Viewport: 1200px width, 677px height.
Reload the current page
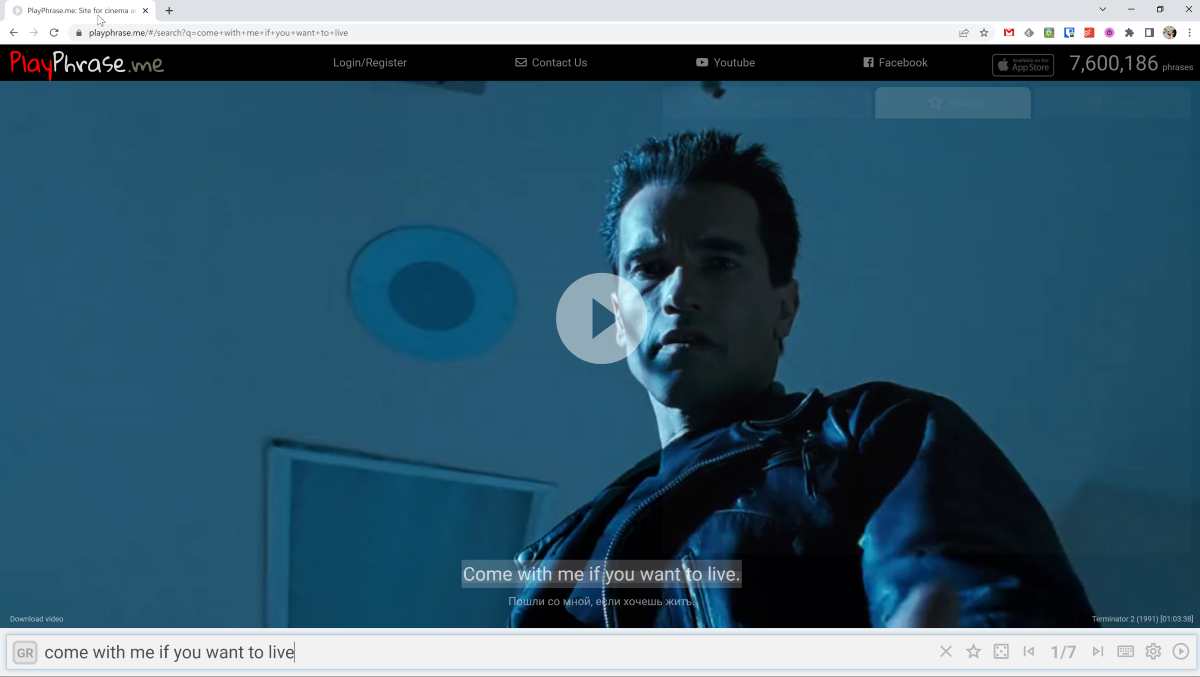click(x=54, y=32)
